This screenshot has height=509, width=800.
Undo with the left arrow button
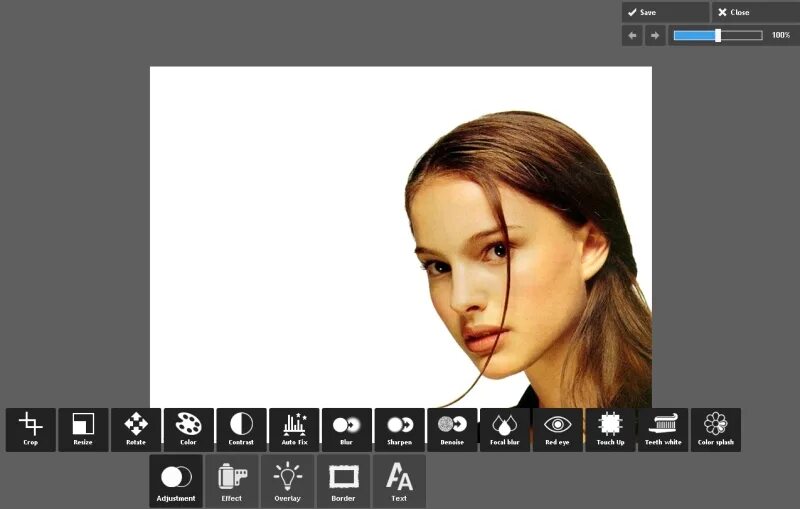pyautogui.click(x=632, y=36)
